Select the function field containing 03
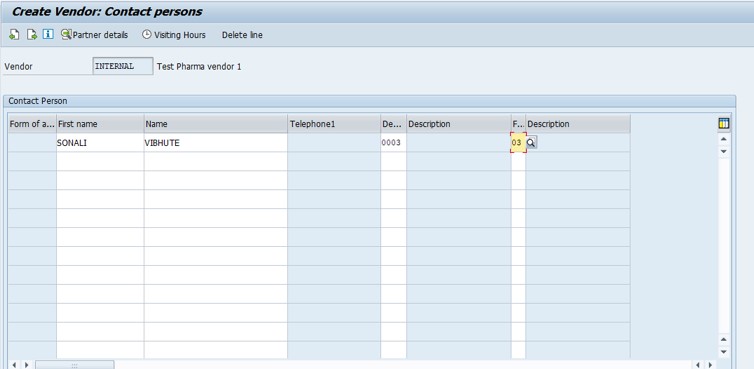 [x=517, y=143]
